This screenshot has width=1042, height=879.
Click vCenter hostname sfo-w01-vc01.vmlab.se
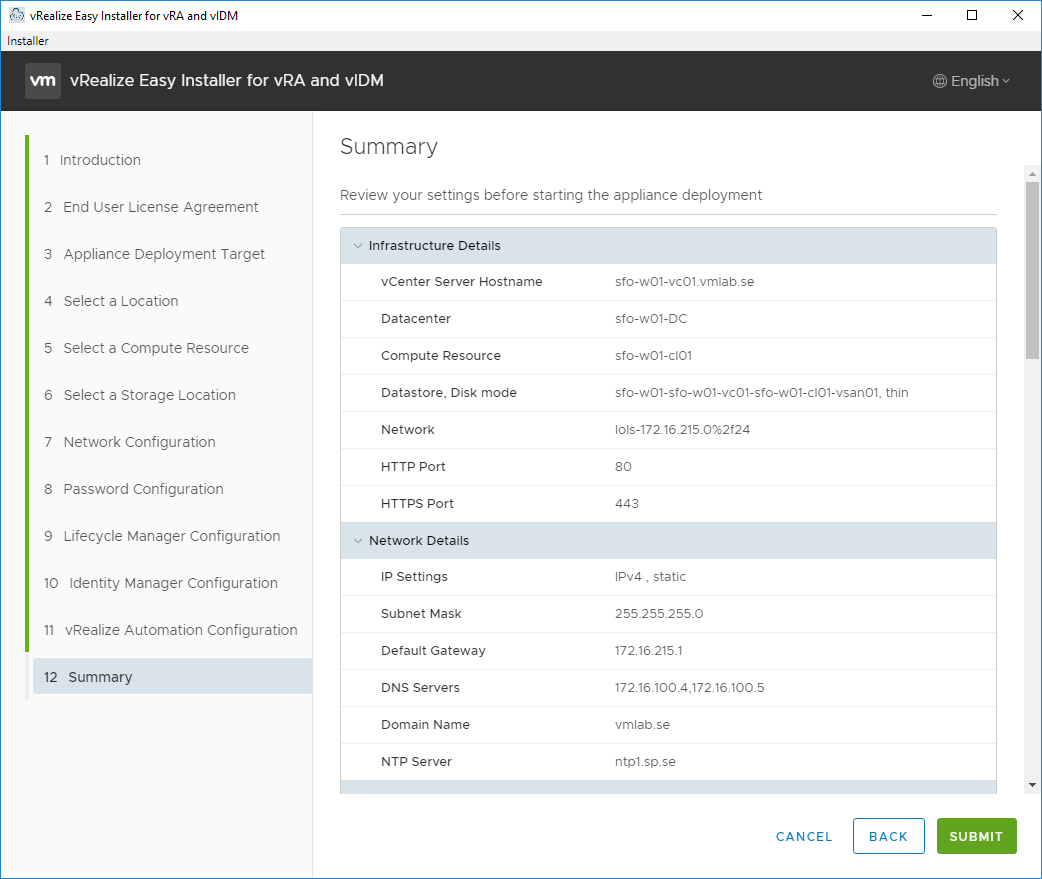(x=684, y=282)
